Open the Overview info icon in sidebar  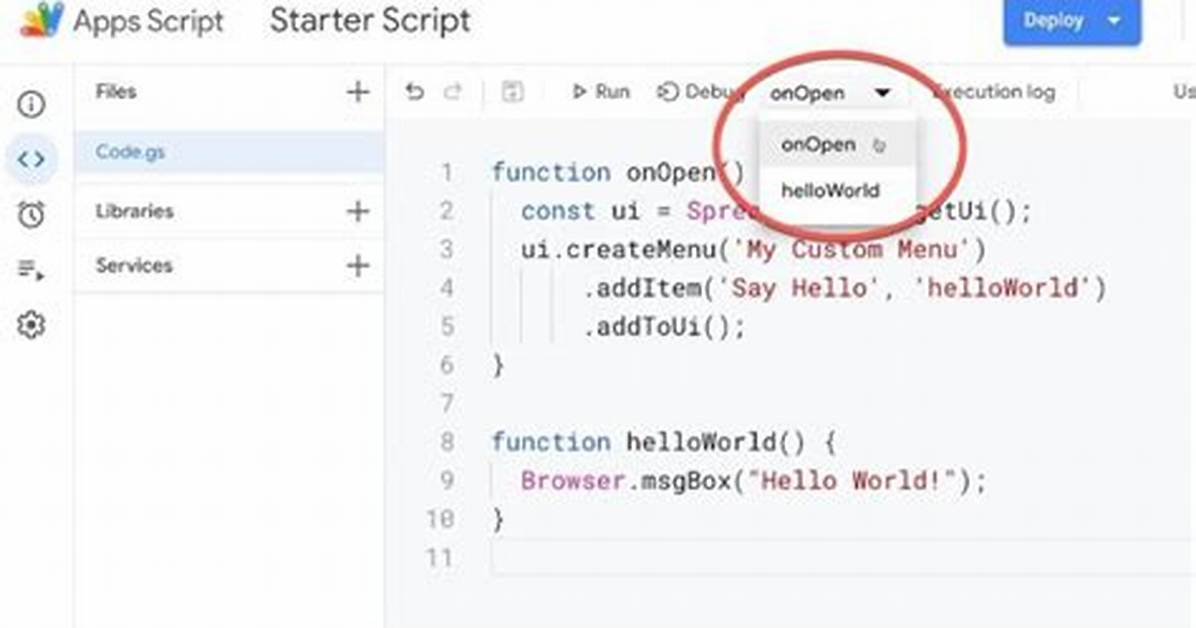pos(31,105)
